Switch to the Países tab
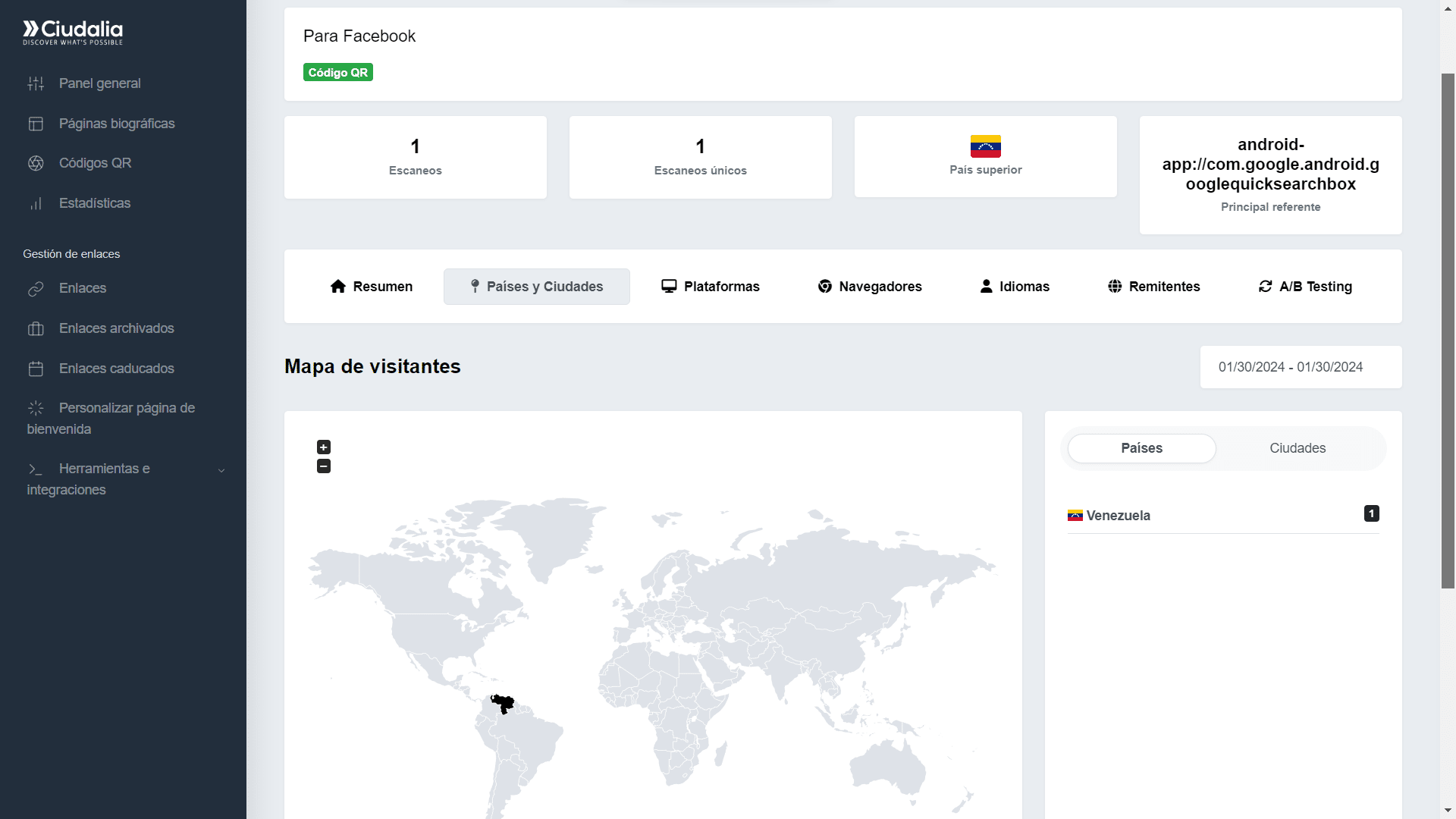Screen dimensions: 1456x819 [1141, 448]
